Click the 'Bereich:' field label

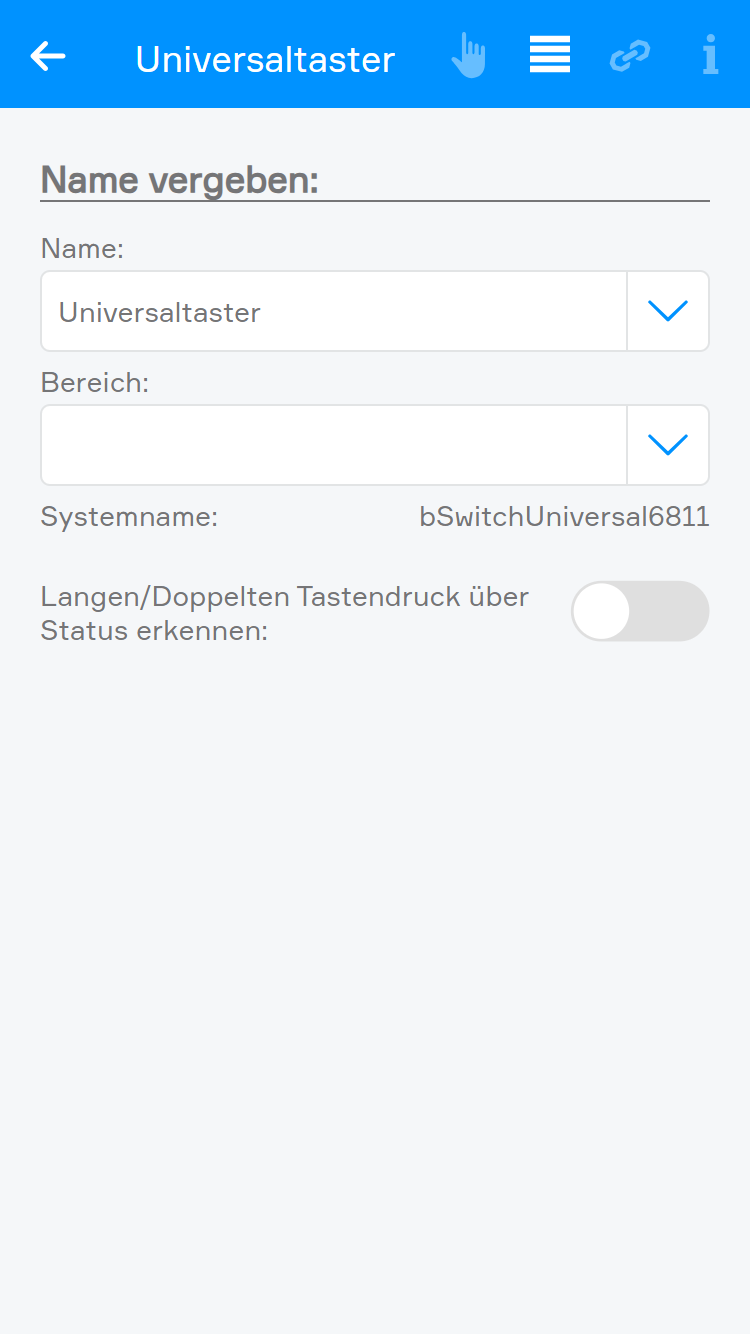(x=94, y=382)
